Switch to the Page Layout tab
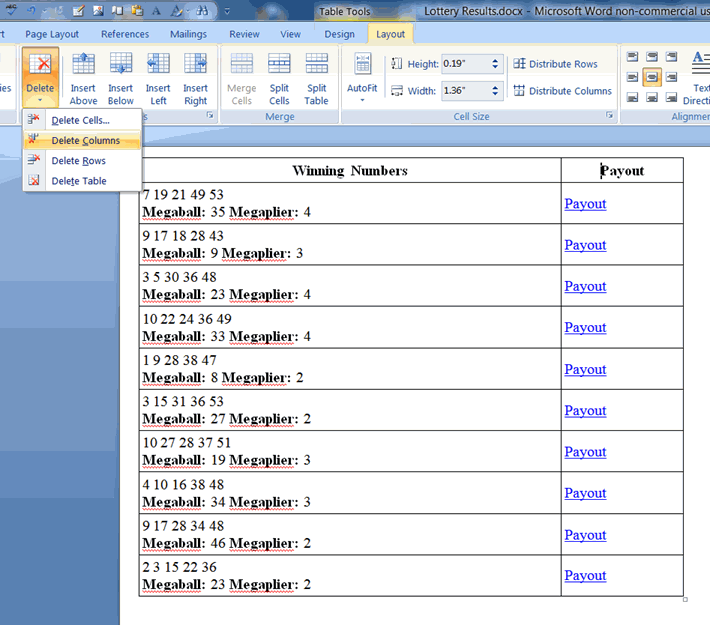 (52, 34)
